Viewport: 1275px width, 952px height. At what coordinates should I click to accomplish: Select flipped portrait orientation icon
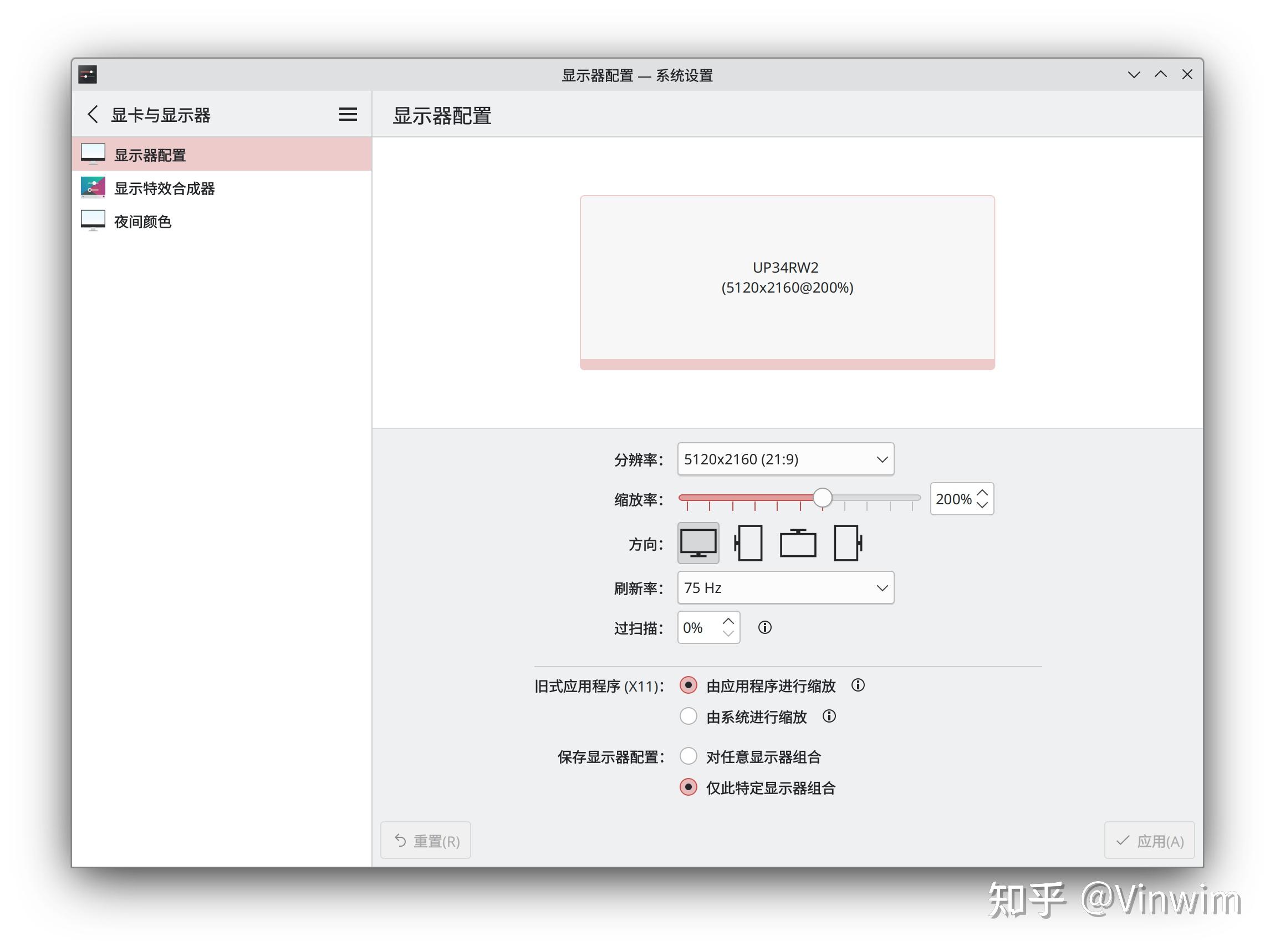click(847, 542)
